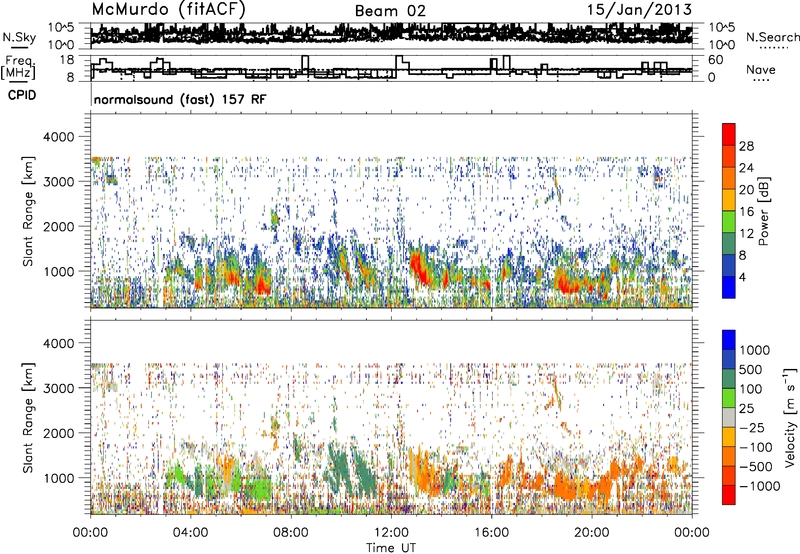Viewport: 800px width, 554px height.
Task: Click the CPID row label
Action: point(22,95)
